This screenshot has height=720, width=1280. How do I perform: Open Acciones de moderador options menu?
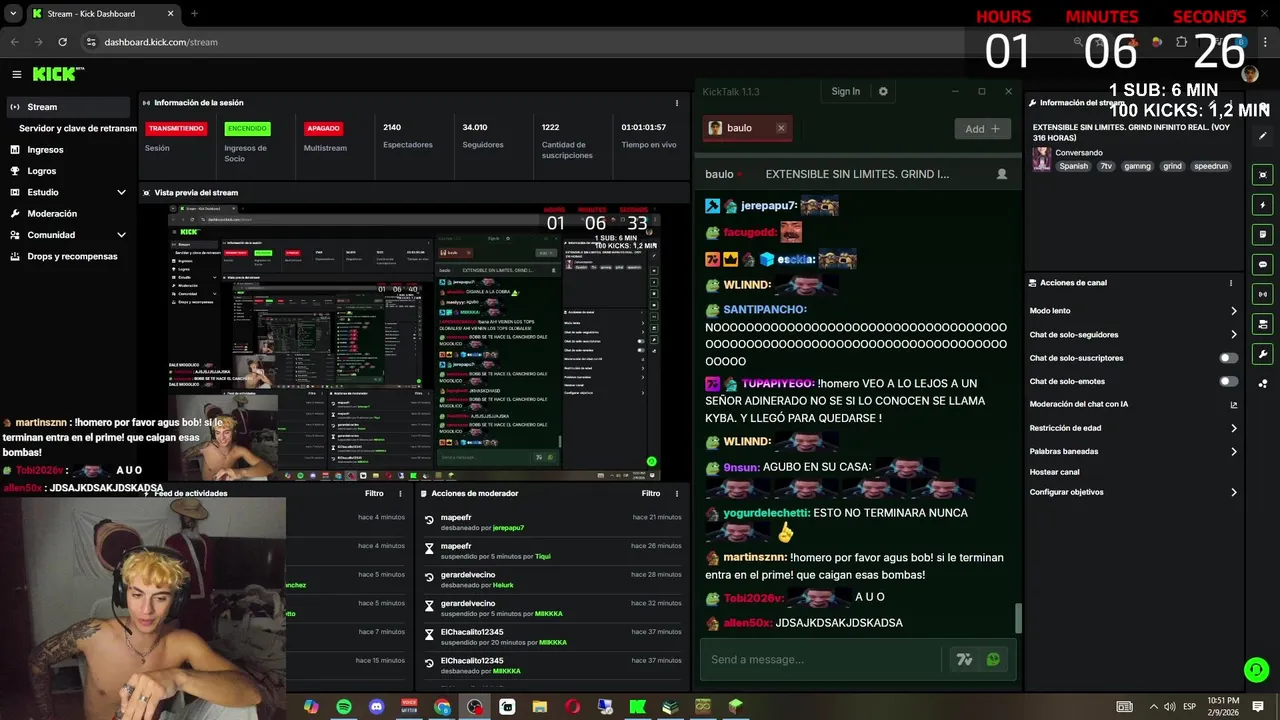(x=677, y=493)
